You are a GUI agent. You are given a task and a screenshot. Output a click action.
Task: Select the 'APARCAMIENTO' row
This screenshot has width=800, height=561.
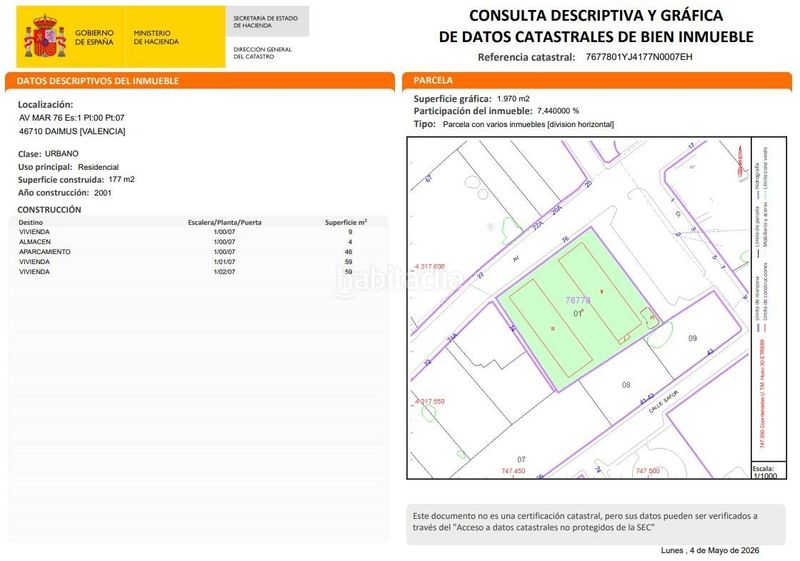point(198,252)
